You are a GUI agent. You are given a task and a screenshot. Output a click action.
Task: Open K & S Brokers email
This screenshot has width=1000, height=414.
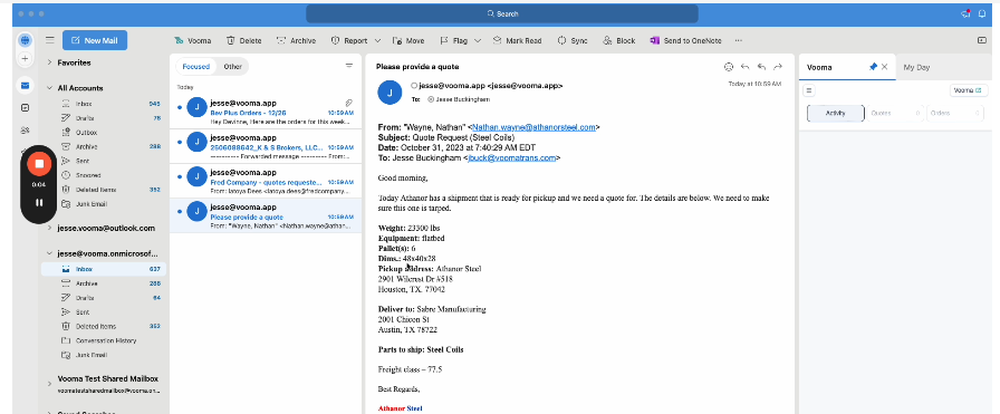tap(265, 145)
